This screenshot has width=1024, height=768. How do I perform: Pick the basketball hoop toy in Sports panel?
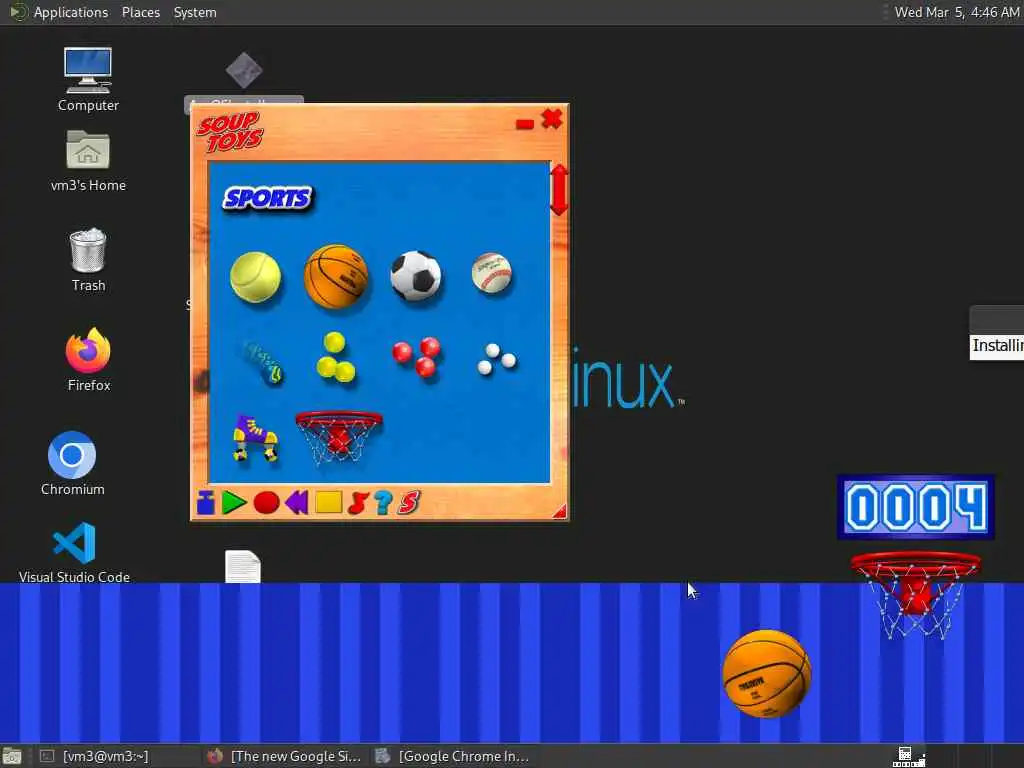click(338, 436)
